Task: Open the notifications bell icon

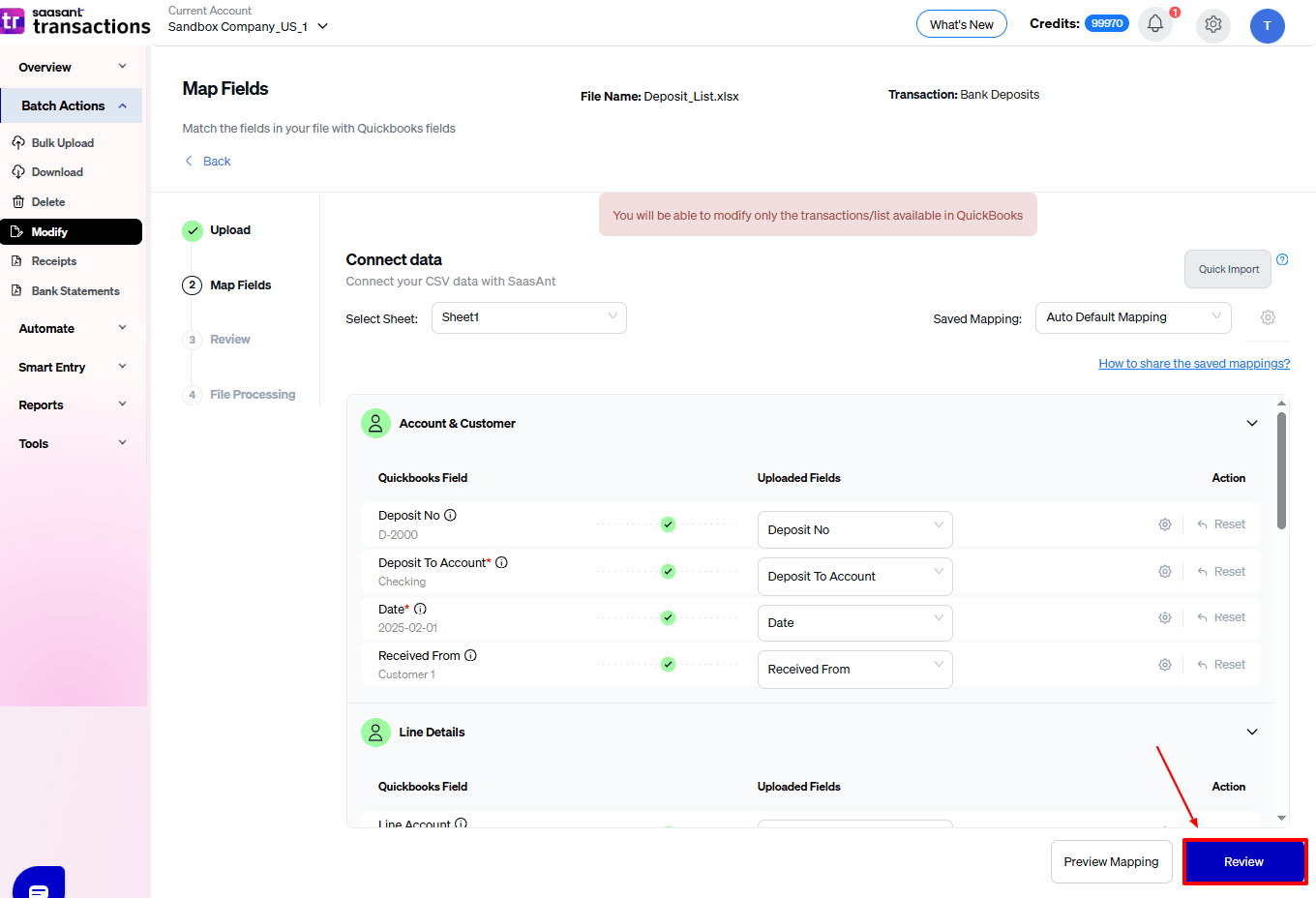Action: (1155, 25)
